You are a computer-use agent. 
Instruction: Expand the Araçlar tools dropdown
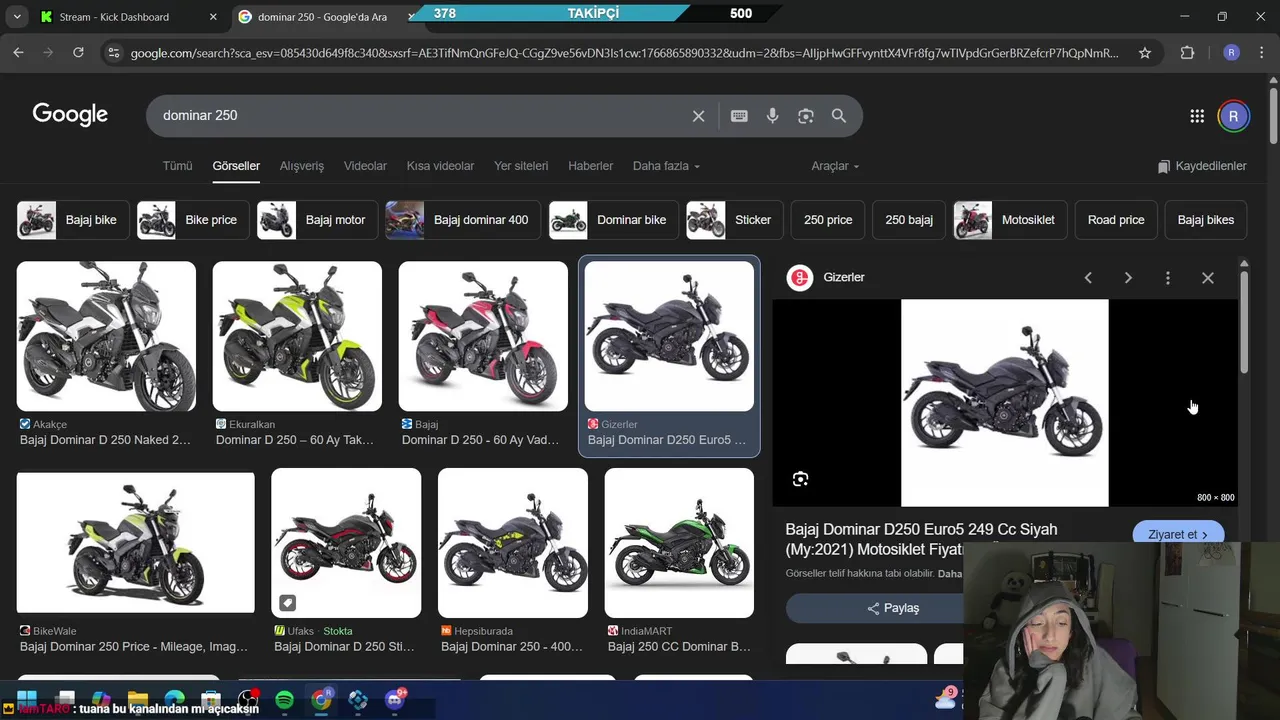[835, 166]
